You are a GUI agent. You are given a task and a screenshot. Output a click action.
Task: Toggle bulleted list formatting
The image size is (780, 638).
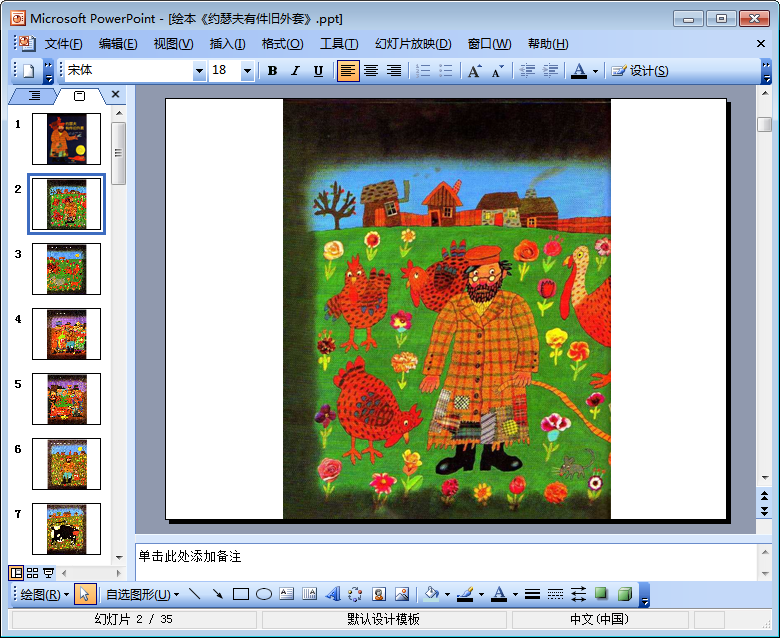[446, 71]
